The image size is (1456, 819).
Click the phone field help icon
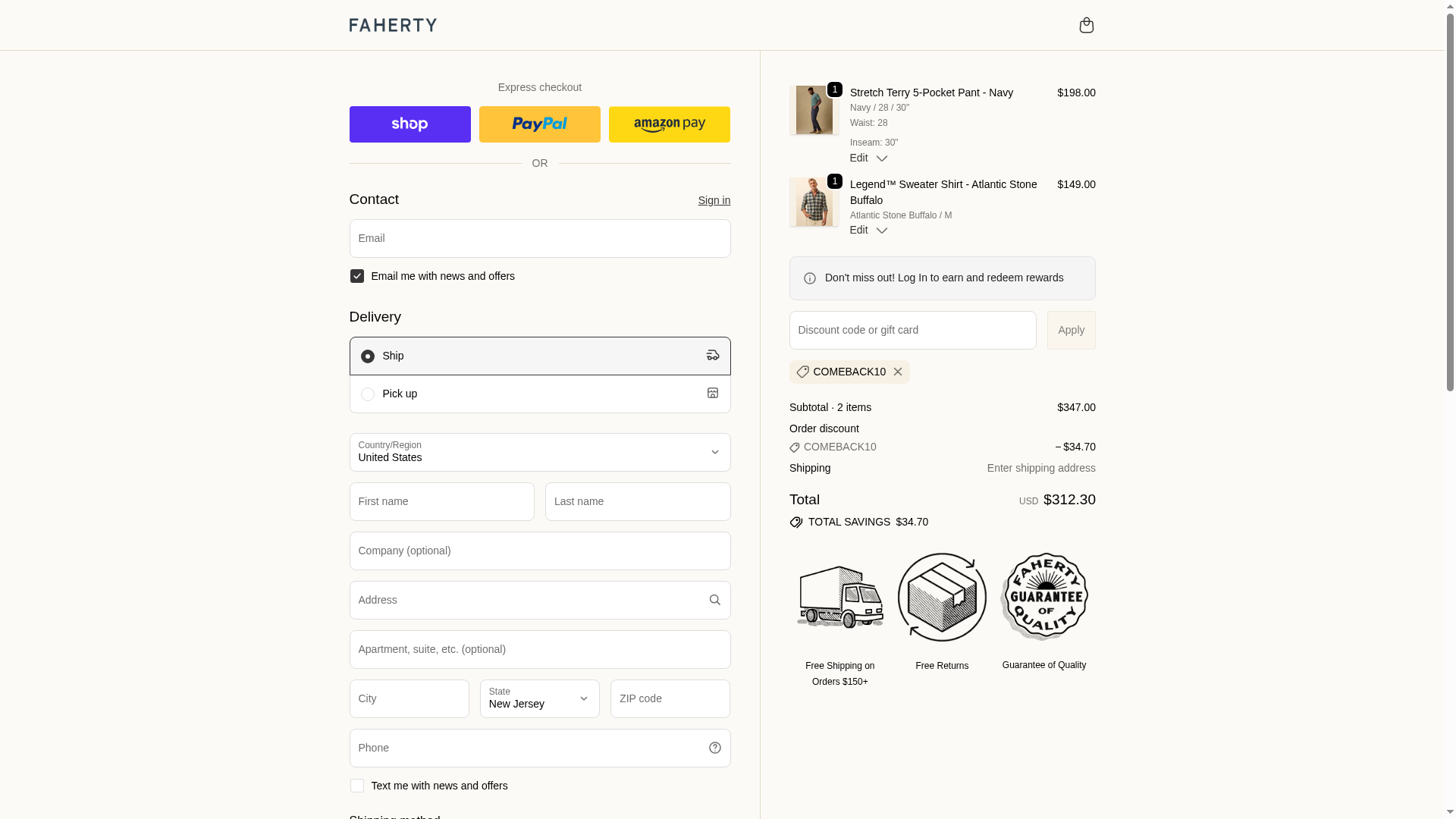point(714,748)
